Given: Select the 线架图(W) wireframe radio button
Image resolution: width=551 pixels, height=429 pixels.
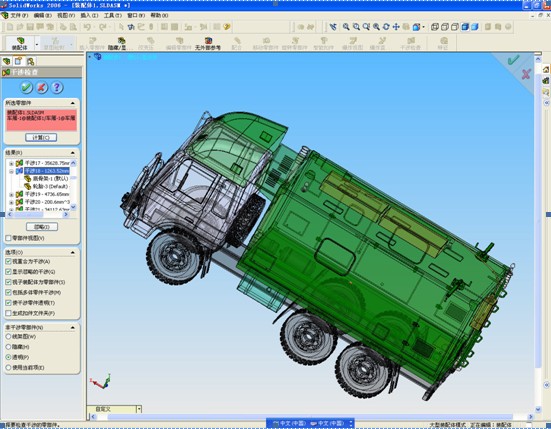Looking at the screenshot, I should click(x=8, y=337).
